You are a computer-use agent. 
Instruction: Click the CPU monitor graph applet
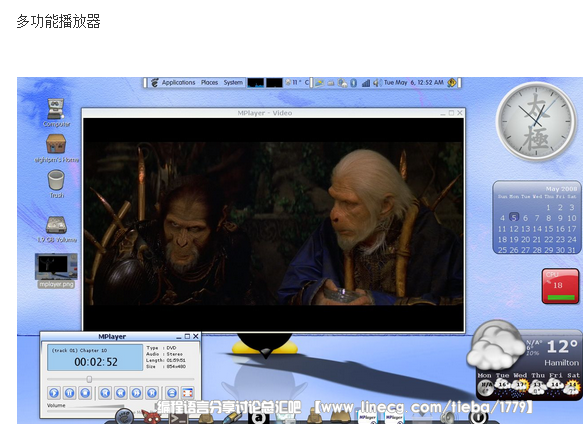pos(255,83)
